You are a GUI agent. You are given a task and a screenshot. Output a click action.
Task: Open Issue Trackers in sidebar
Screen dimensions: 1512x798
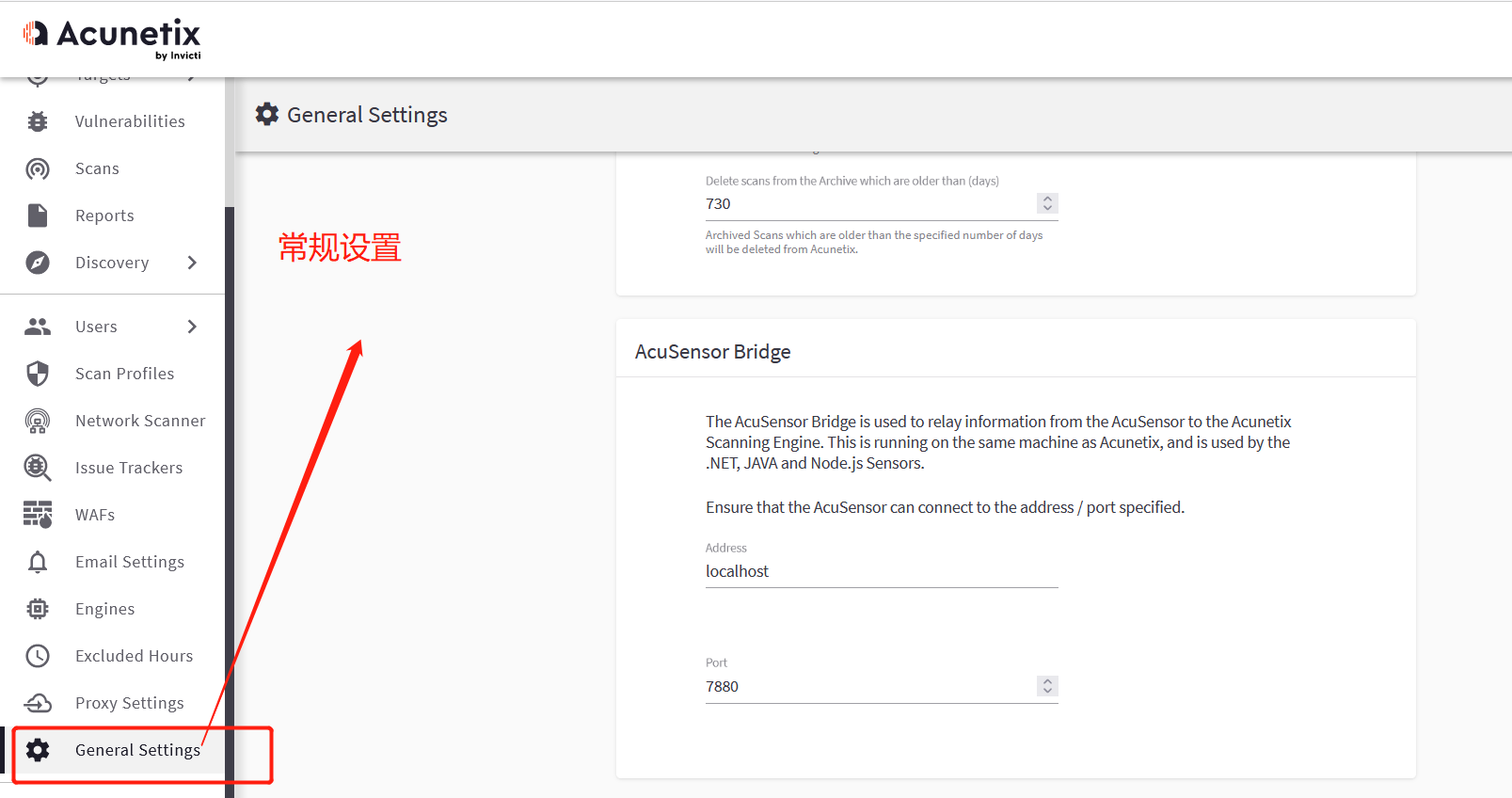(x=129, y=468)
